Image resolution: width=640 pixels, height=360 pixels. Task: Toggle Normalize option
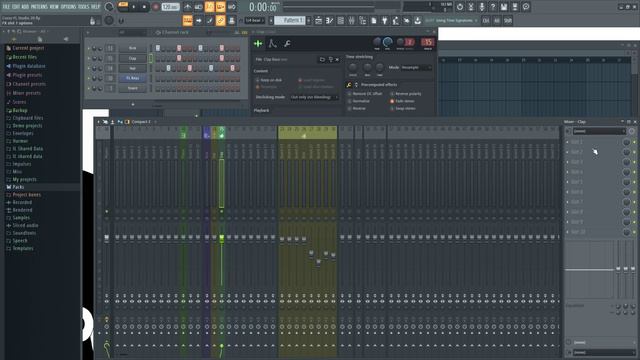359,101
